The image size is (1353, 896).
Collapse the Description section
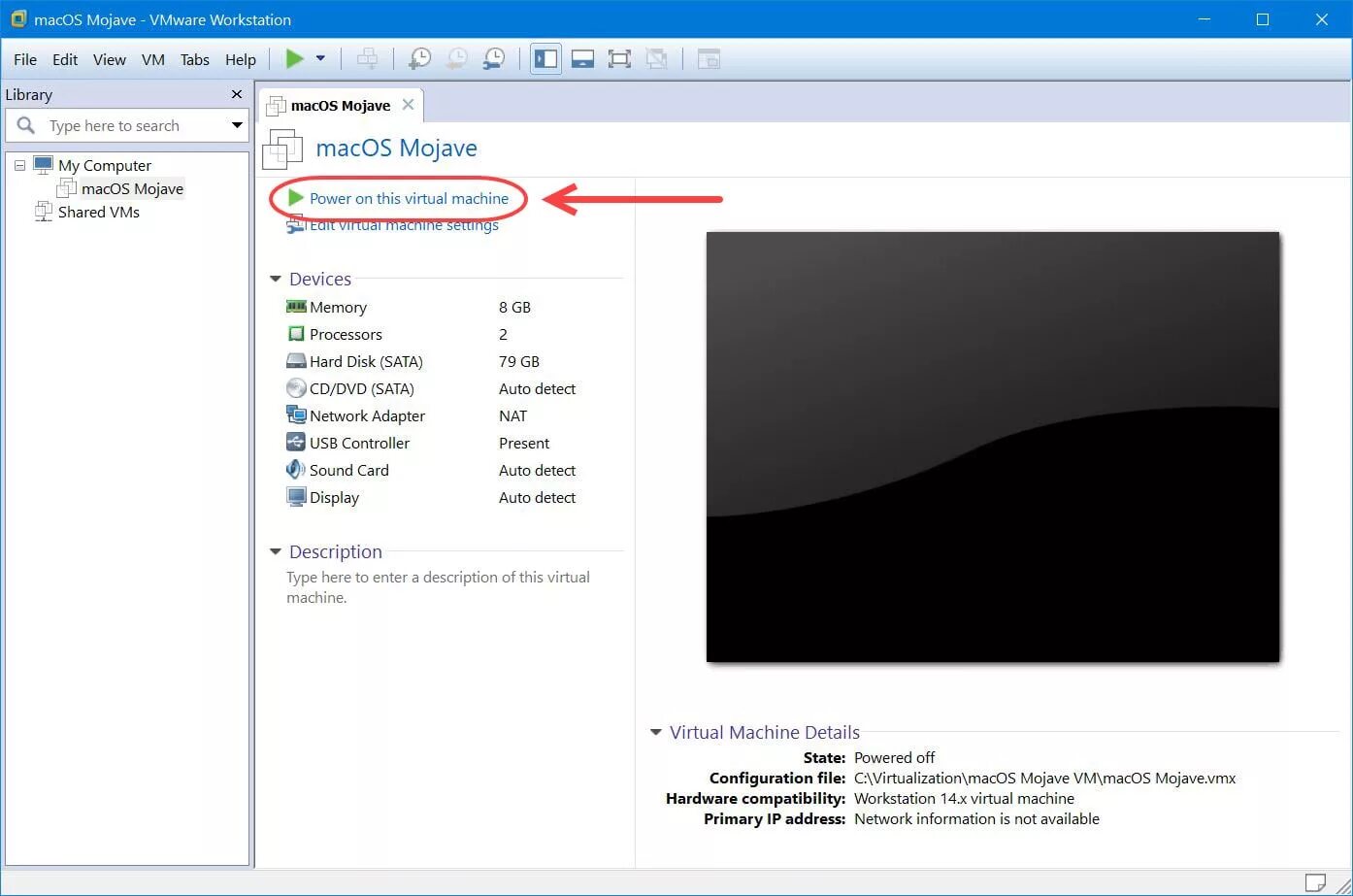(x=276, y=551)
